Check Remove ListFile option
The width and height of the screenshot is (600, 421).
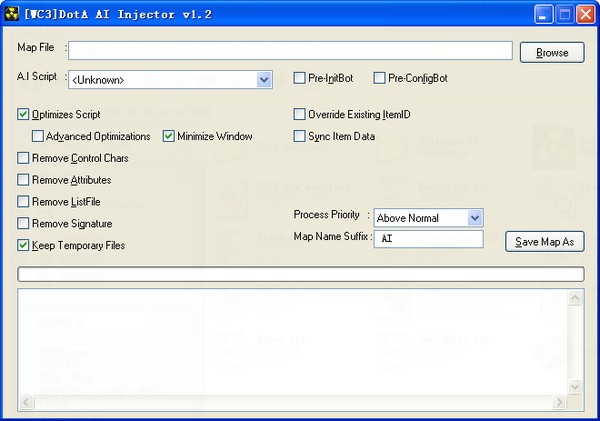coord(23,201)
